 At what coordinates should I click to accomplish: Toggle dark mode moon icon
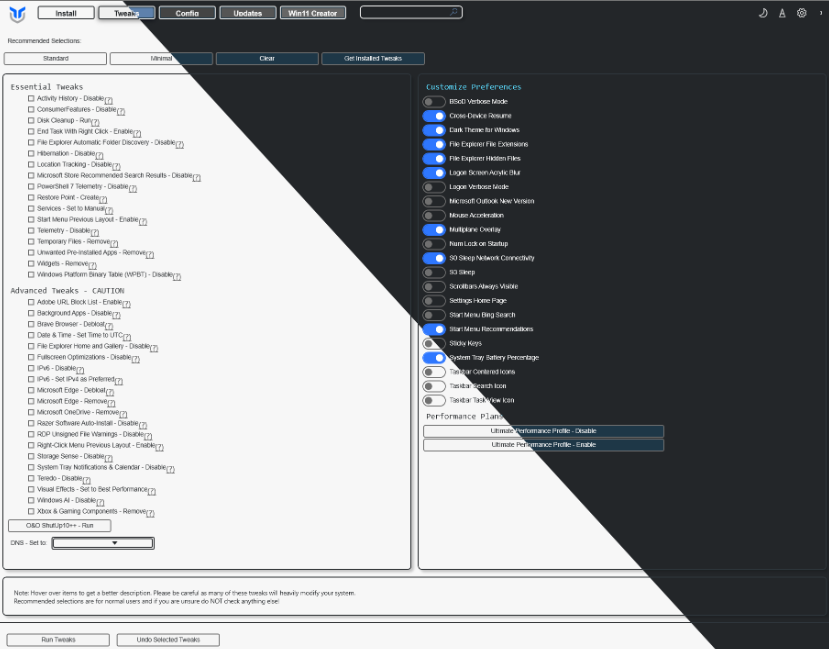763,13
